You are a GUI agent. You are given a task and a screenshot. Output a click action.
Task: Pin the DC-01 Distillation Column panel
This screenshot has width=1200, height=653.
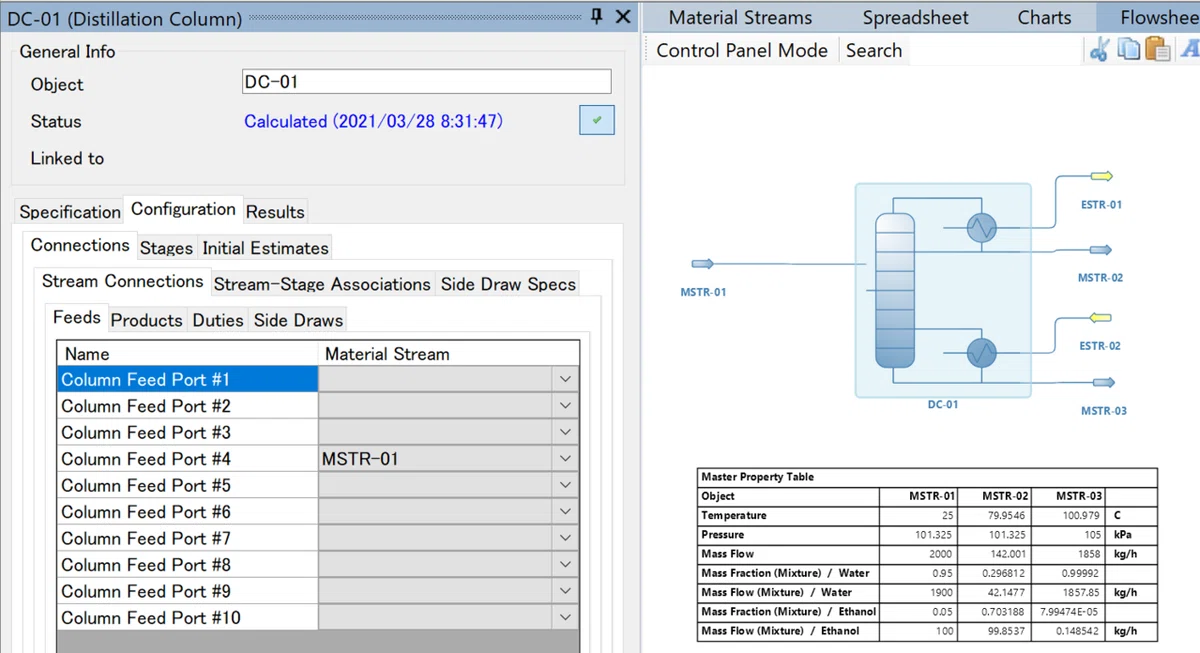(597, 17)
